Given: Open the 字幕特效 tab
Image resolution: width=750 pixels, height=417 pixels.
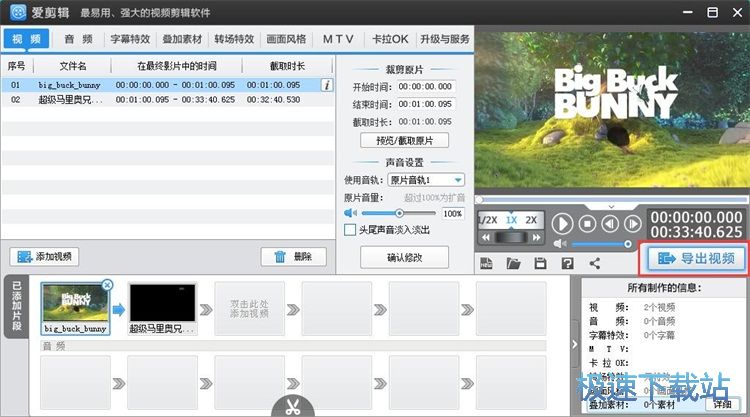Looking at the screenshot, I should point(130,39).
